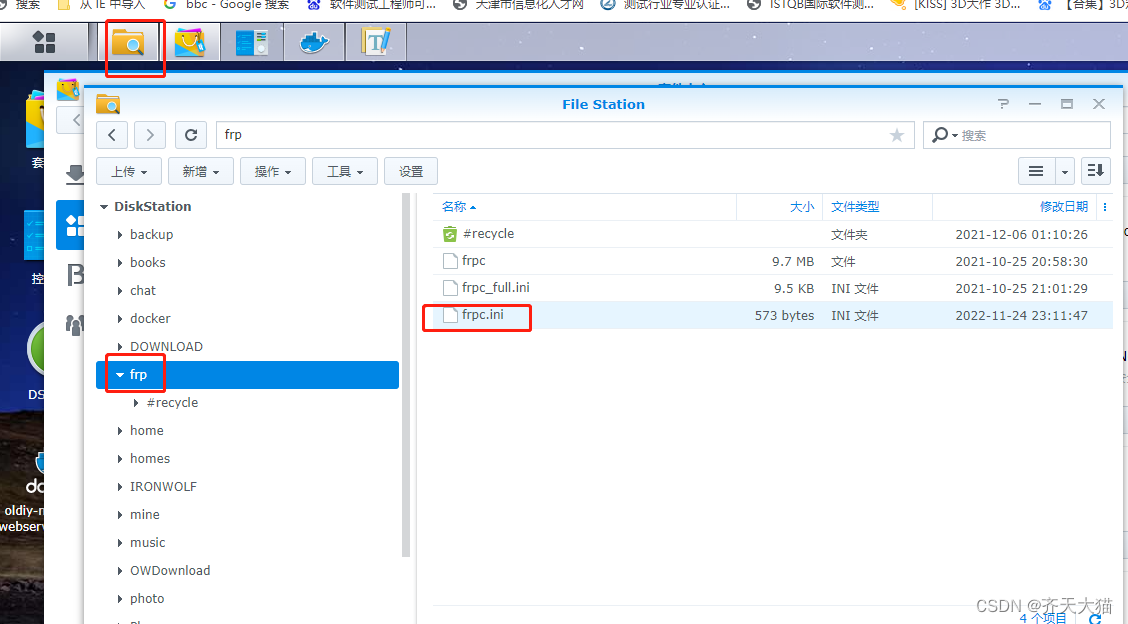Click the File Station title bar folder icon

108,104
